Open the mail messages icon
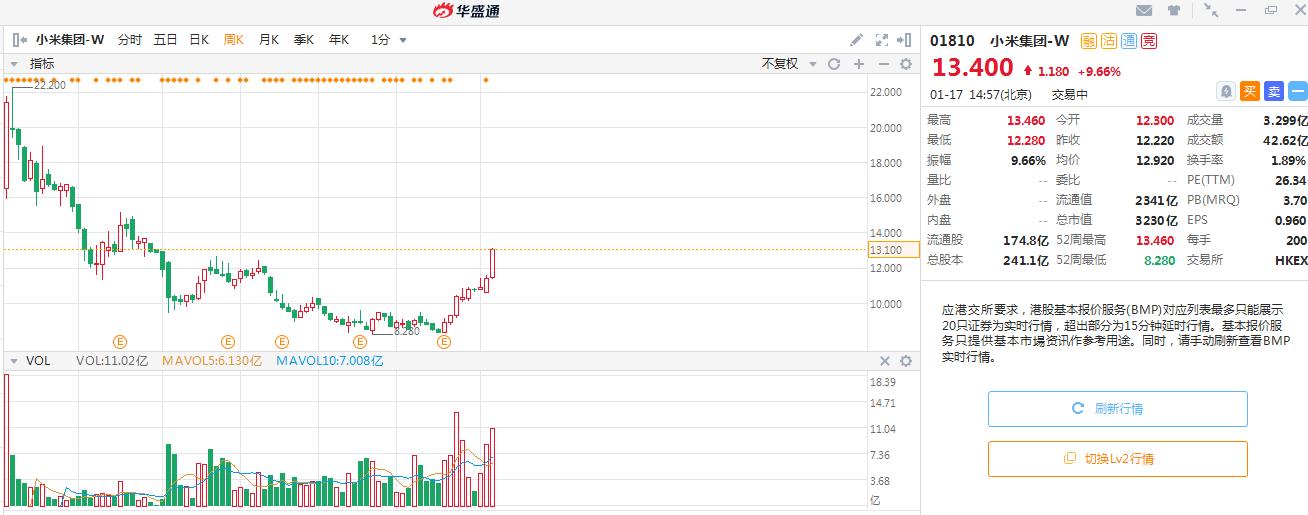Image resolution: width=1308 pixels, height=515 pixels. coord(1145,11)
